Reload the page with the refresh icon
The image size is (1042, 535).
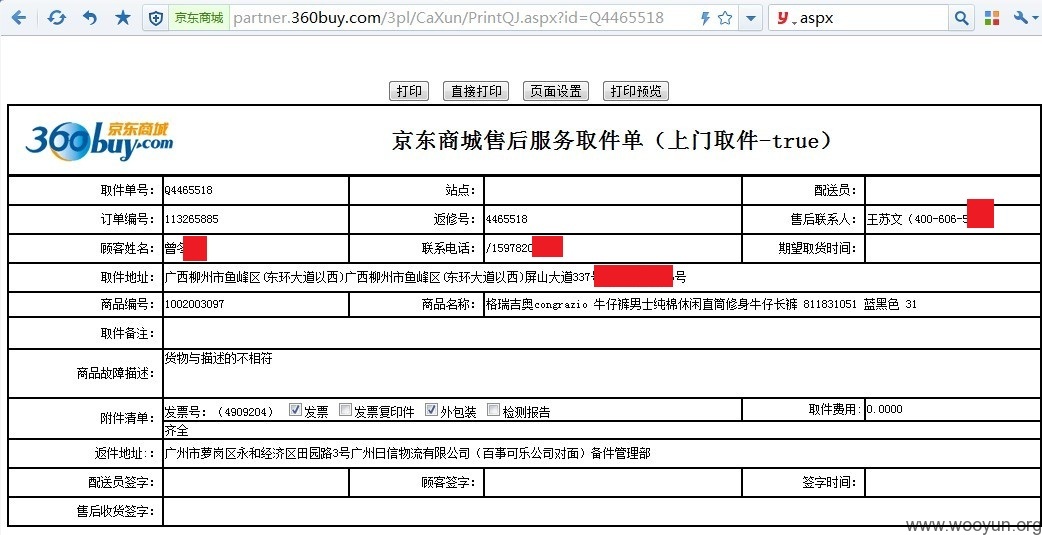tap(57, 18)
